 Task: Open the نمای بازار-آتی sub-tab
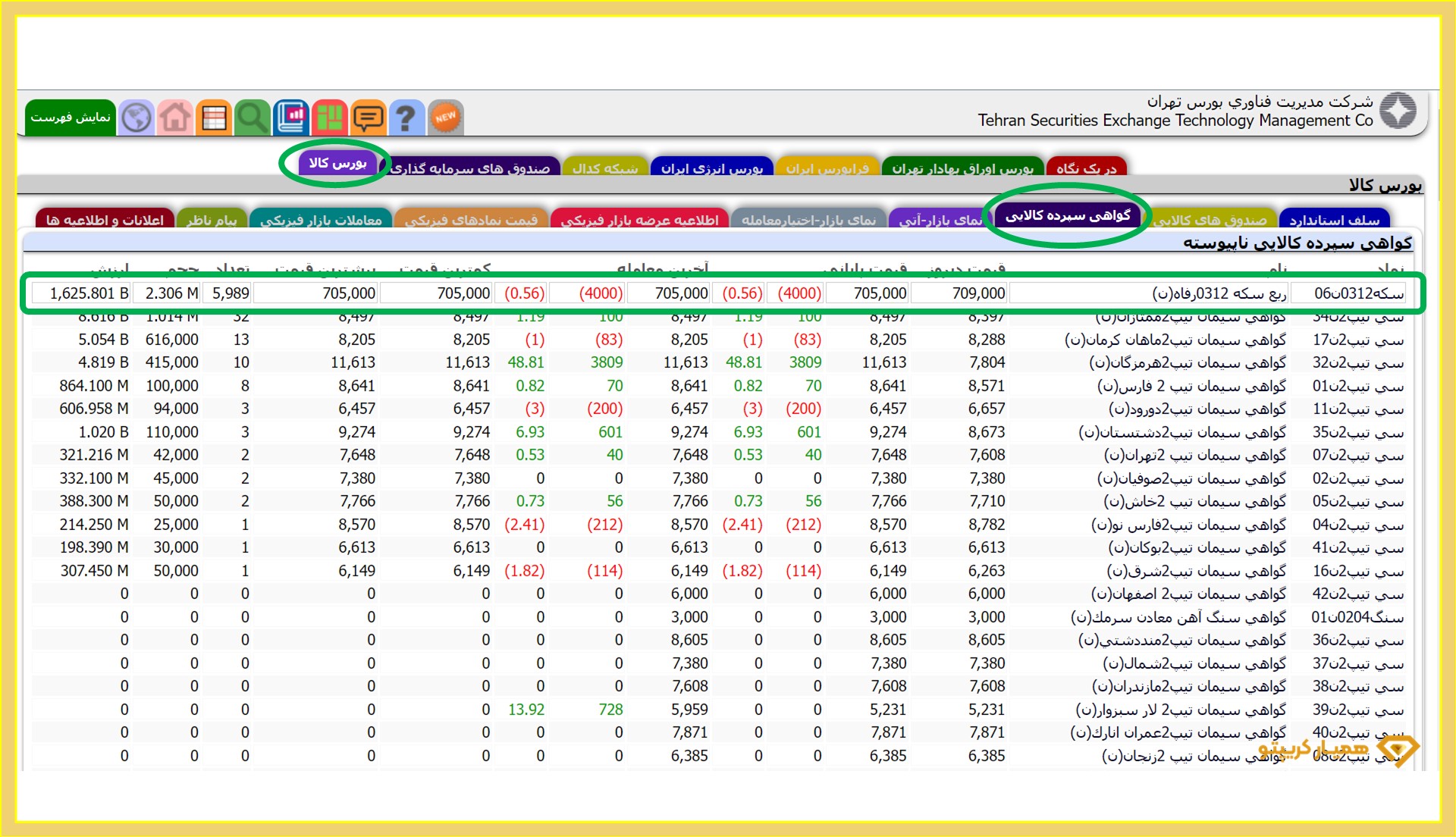click(x=940, y=220)
